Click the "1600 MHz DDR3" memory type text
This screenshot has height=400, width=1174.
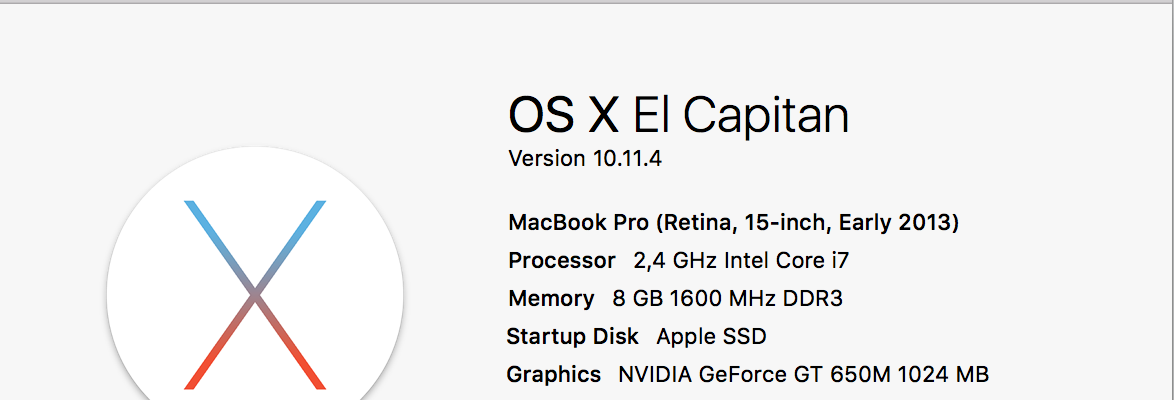point(757,299)
